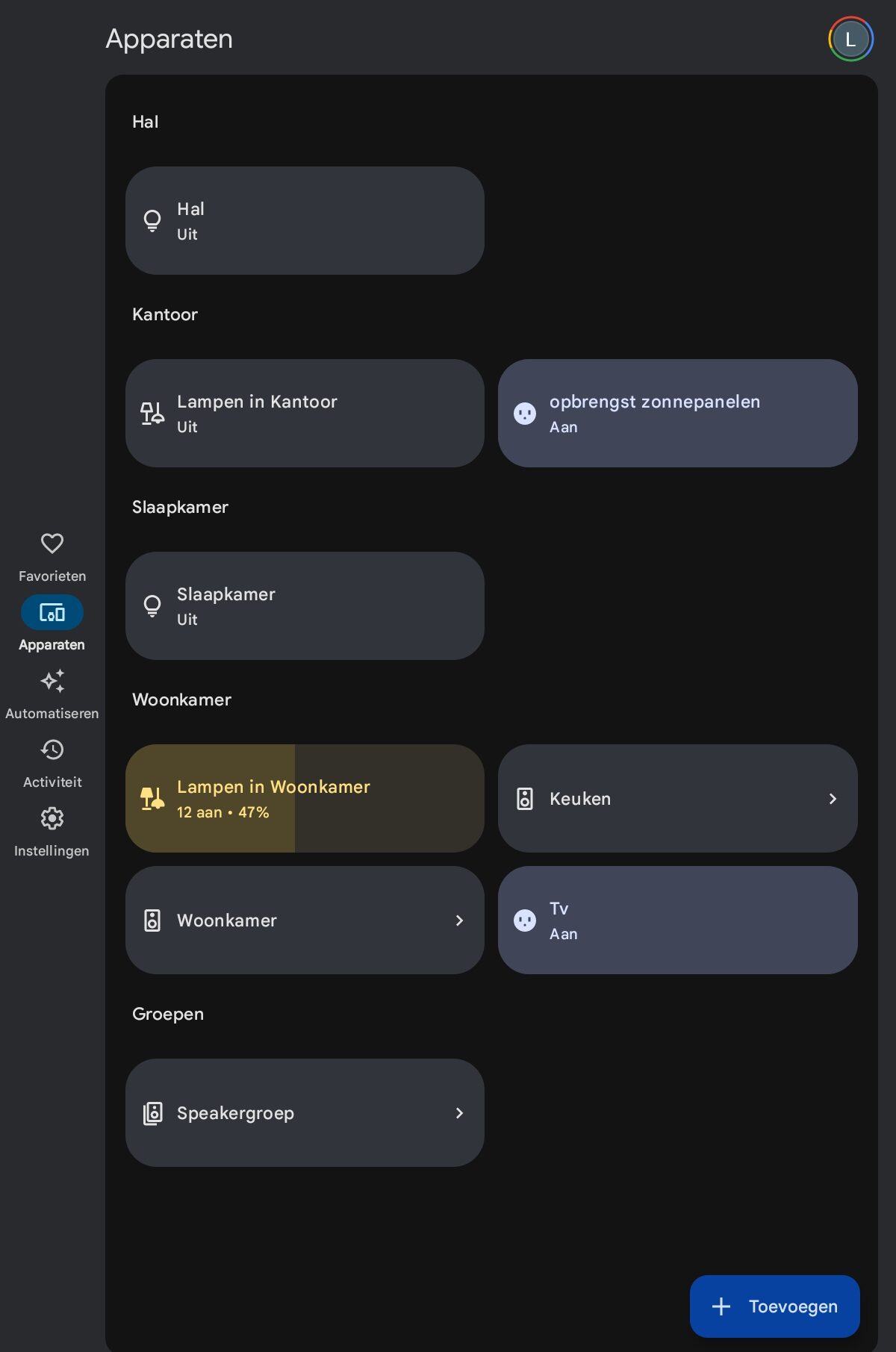Turn on Lampen in Kantoor
Viewport: 896px width, 1352px height.
tap(305, 413)
